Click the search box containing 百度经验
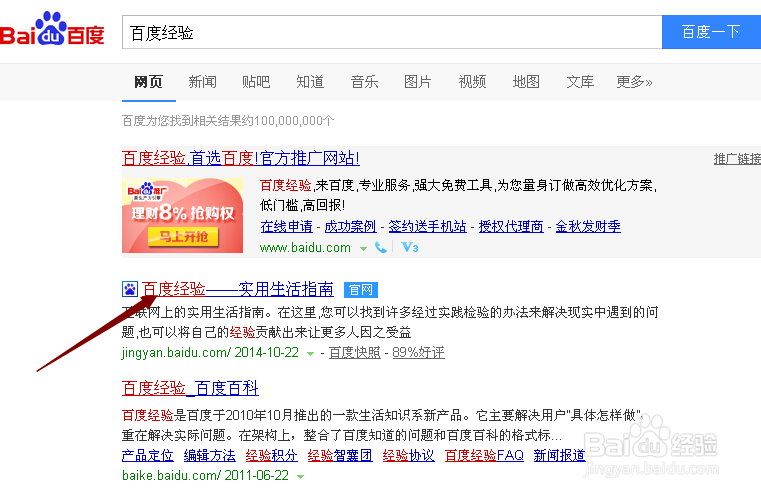Image resolution: width=761 pixels, height=495 pixels. click(x=392, y=32)
